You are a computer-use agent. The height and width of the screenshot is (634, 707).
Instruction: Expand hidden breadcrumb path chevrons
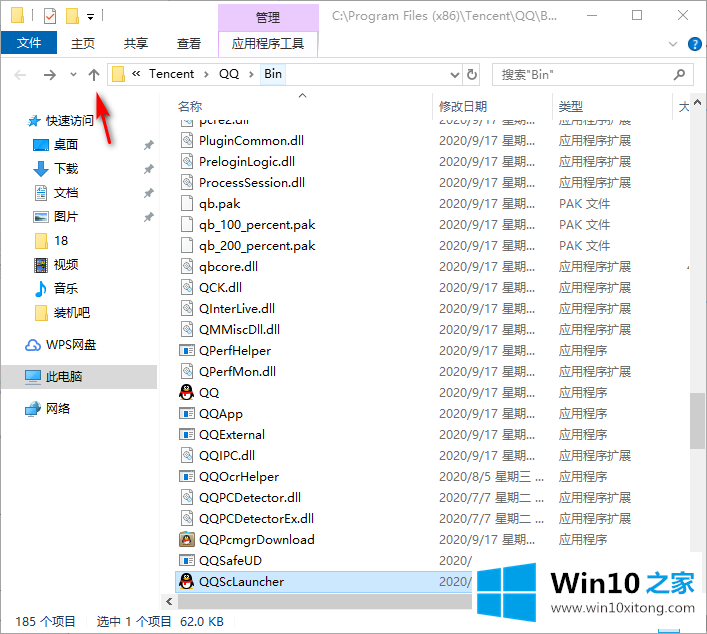[x=136, y=74]
